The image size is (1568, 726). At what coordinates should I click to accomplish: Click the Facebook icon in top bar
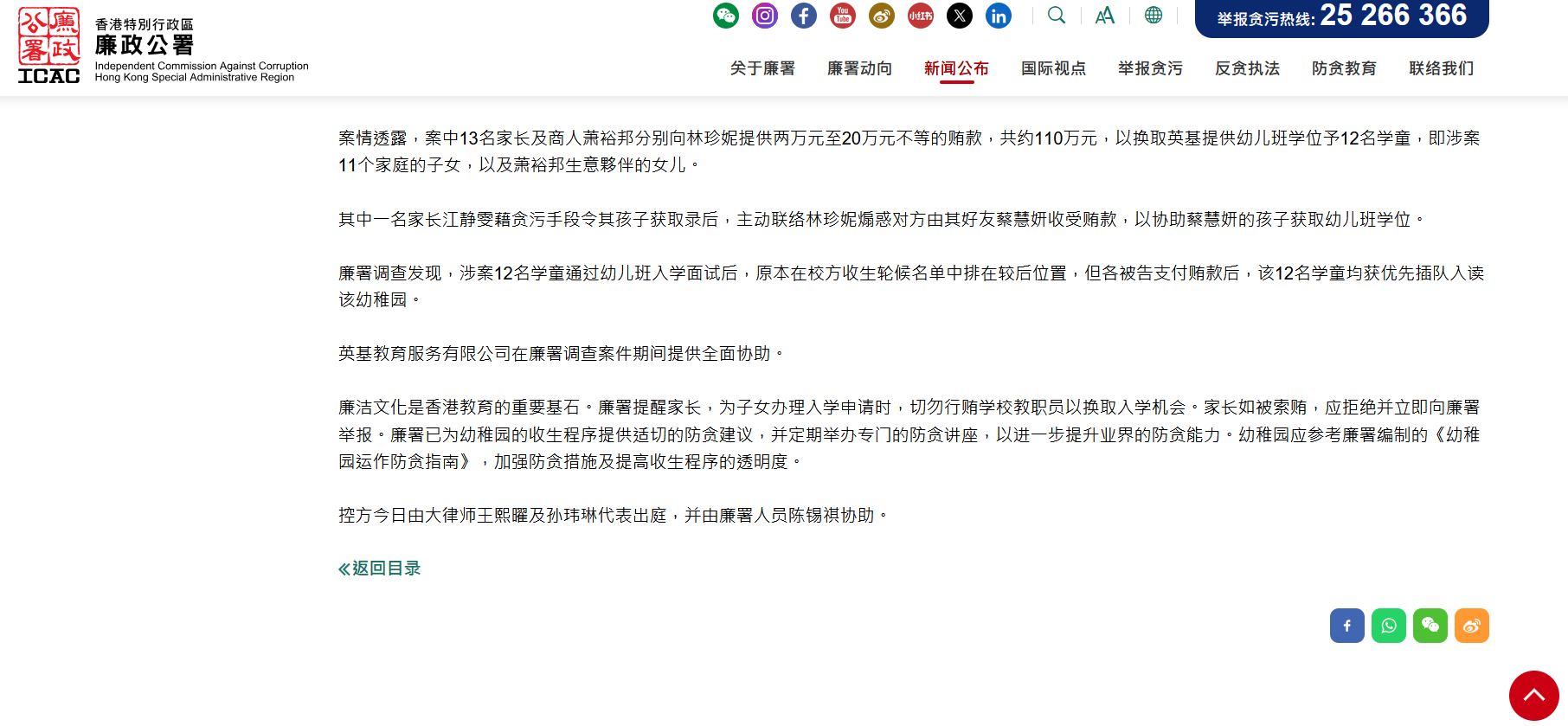[803, 16]
